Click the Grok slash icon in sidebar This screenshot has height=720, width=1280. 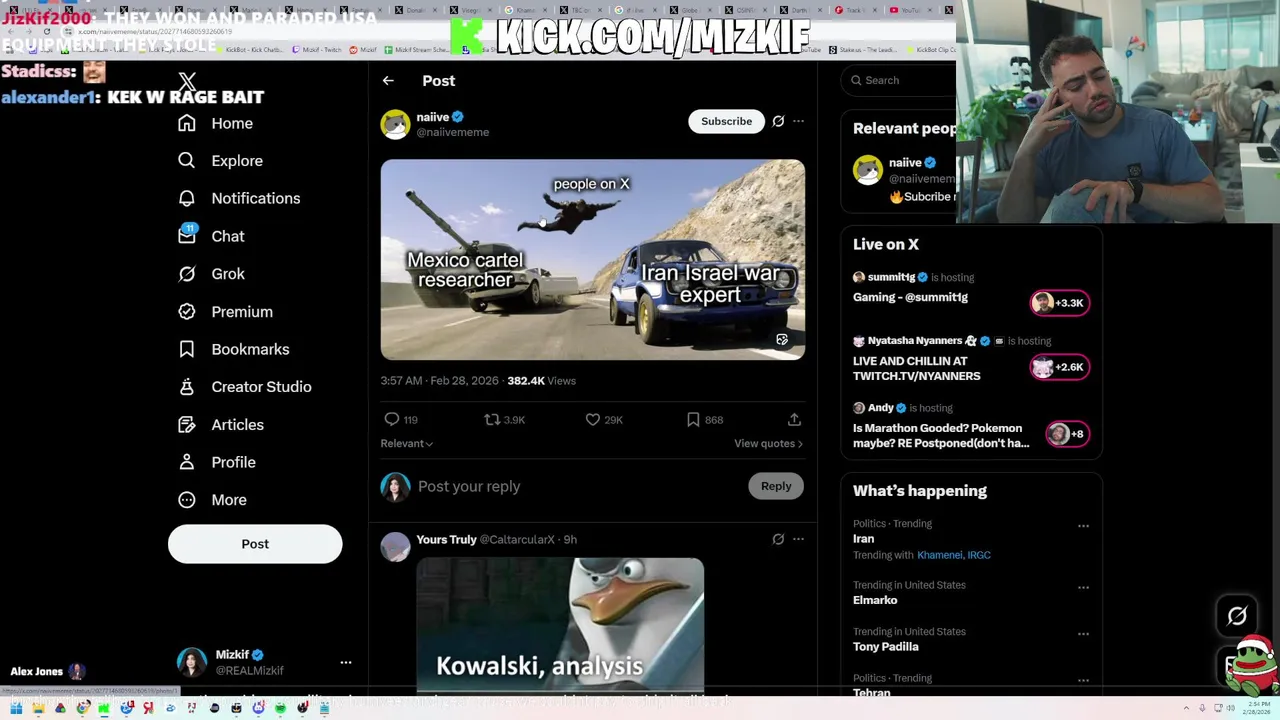pos(187,274)
